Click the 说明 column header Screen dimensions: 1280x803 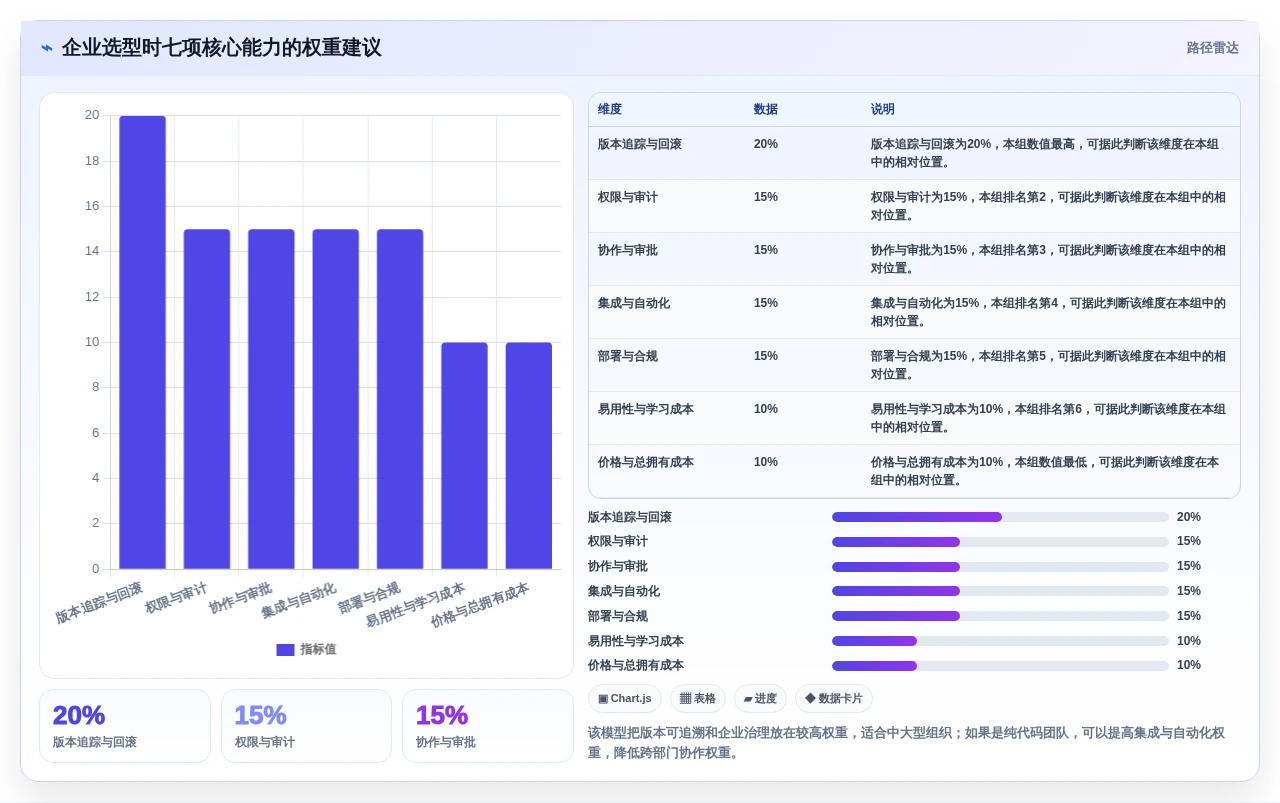[x=883, y=110]
